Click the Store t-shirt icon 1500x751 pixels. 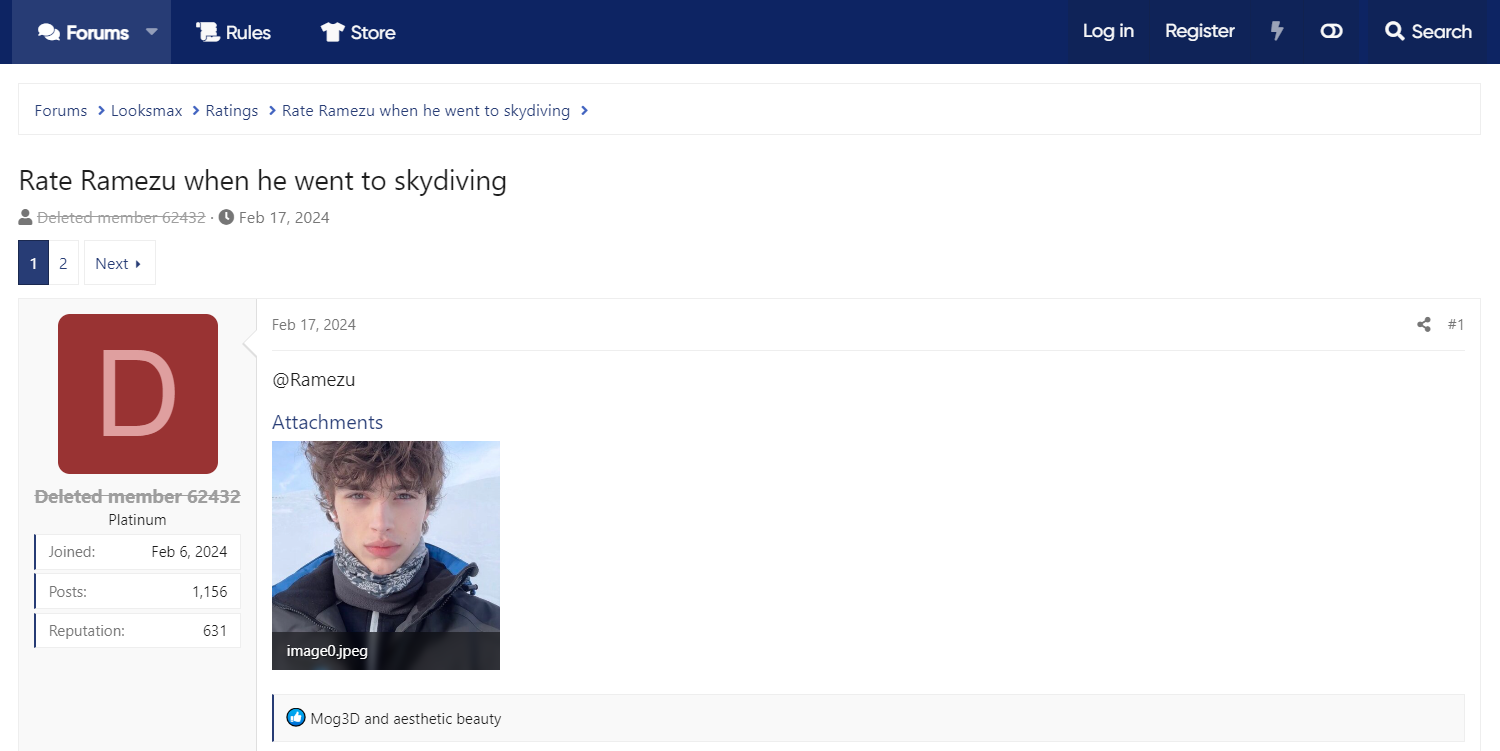pos(333,32)
